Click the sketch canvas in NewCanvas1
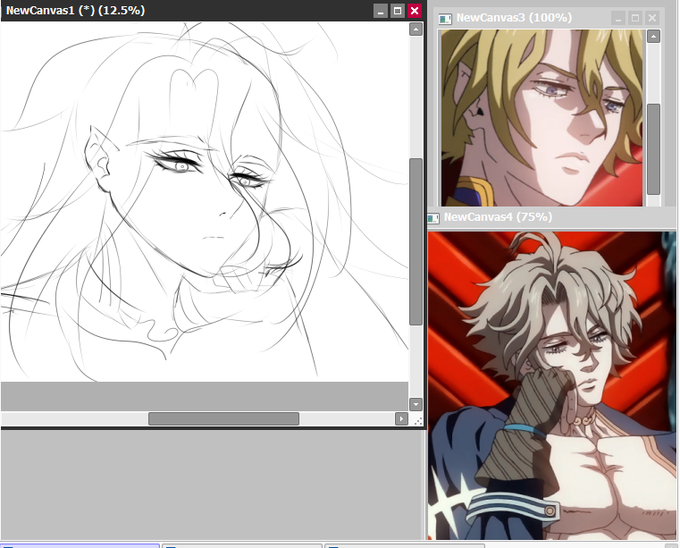Screen dimensions: 680x548 [x=205, y=202]
